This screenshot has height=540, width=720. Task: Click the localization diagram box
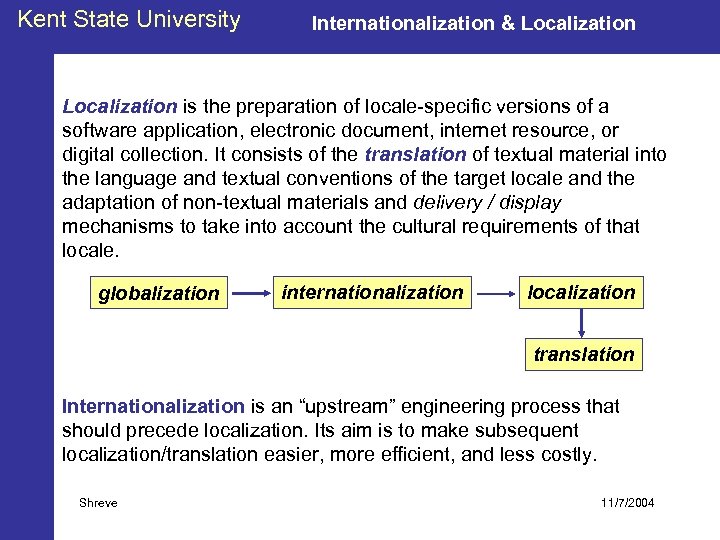[x=581, y=292]
